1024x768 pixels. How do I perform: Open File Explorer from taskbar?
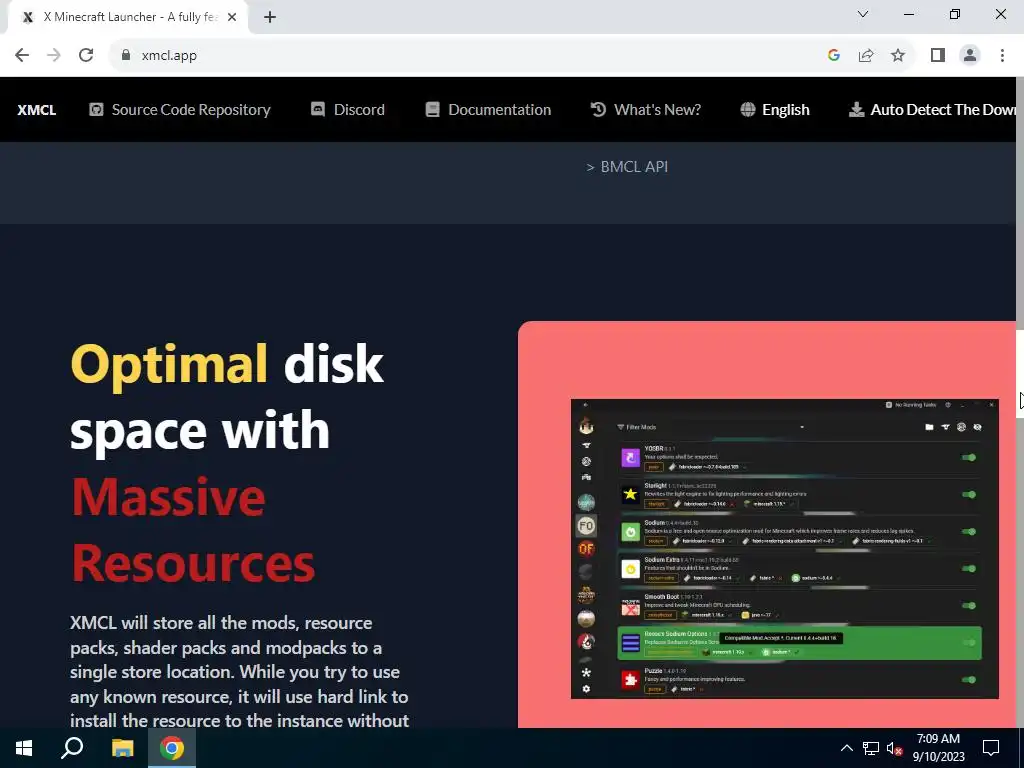coord(122,748)
